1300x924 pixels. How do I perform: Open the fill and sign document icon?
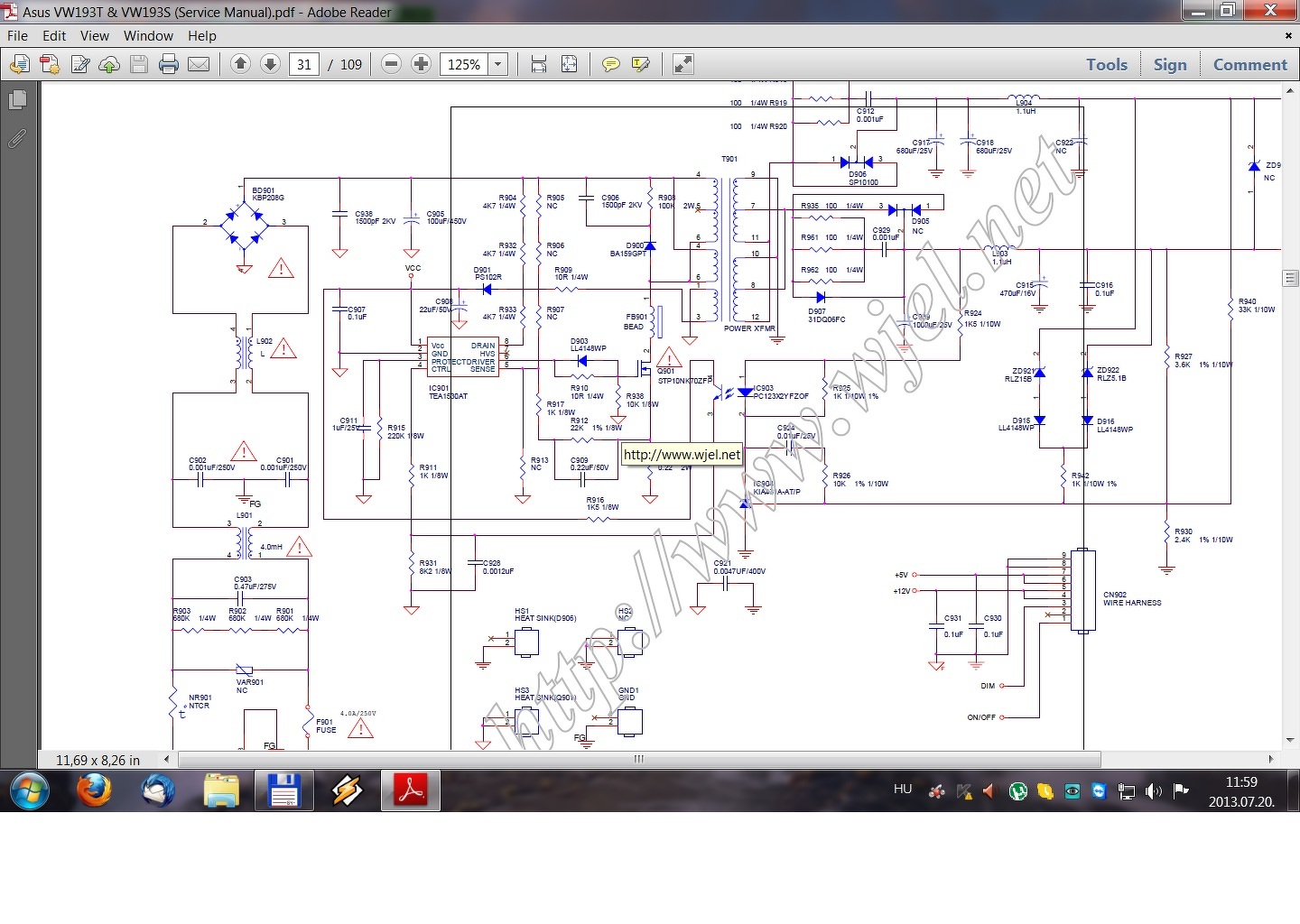(x=80, y=64)
